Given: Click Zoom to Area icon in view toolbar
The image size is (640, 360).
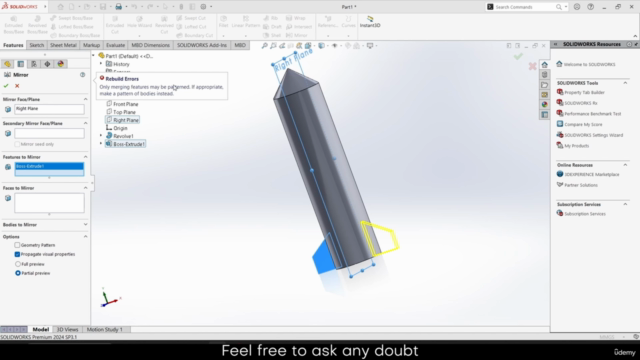Looking at the screenshot, I should click(273, 46).
